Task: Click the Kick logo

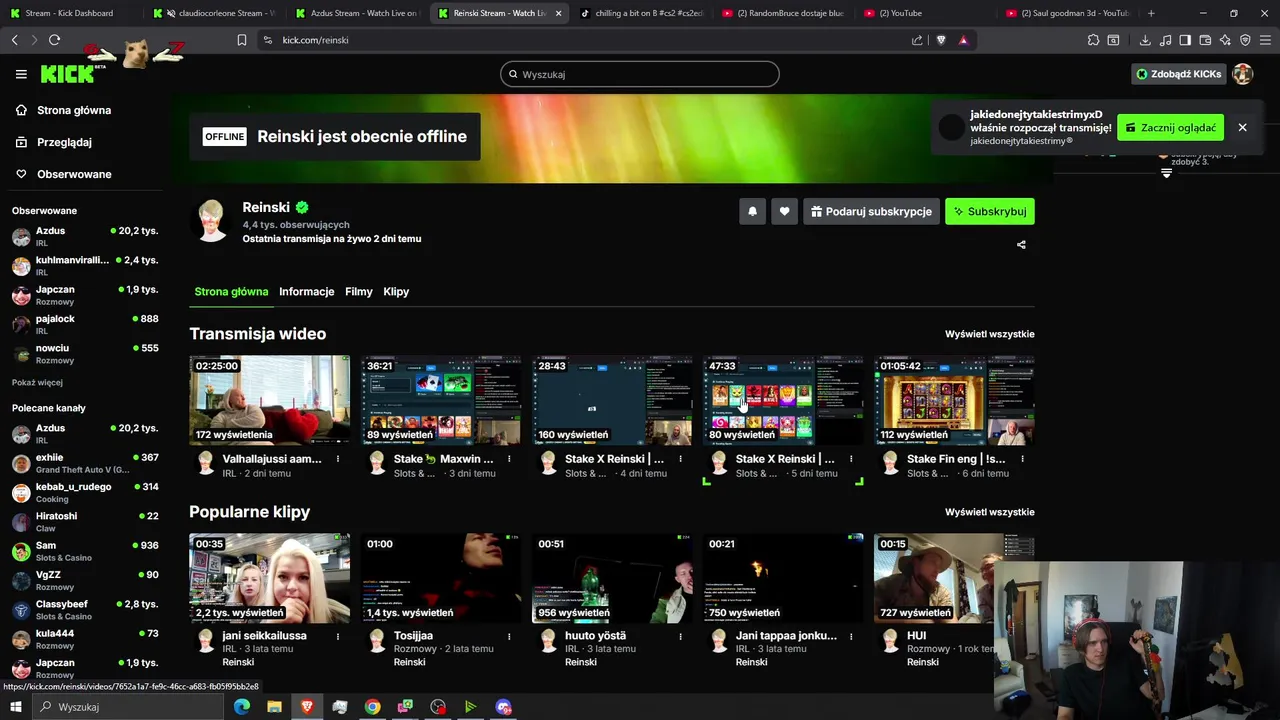Action: (67, 74)
